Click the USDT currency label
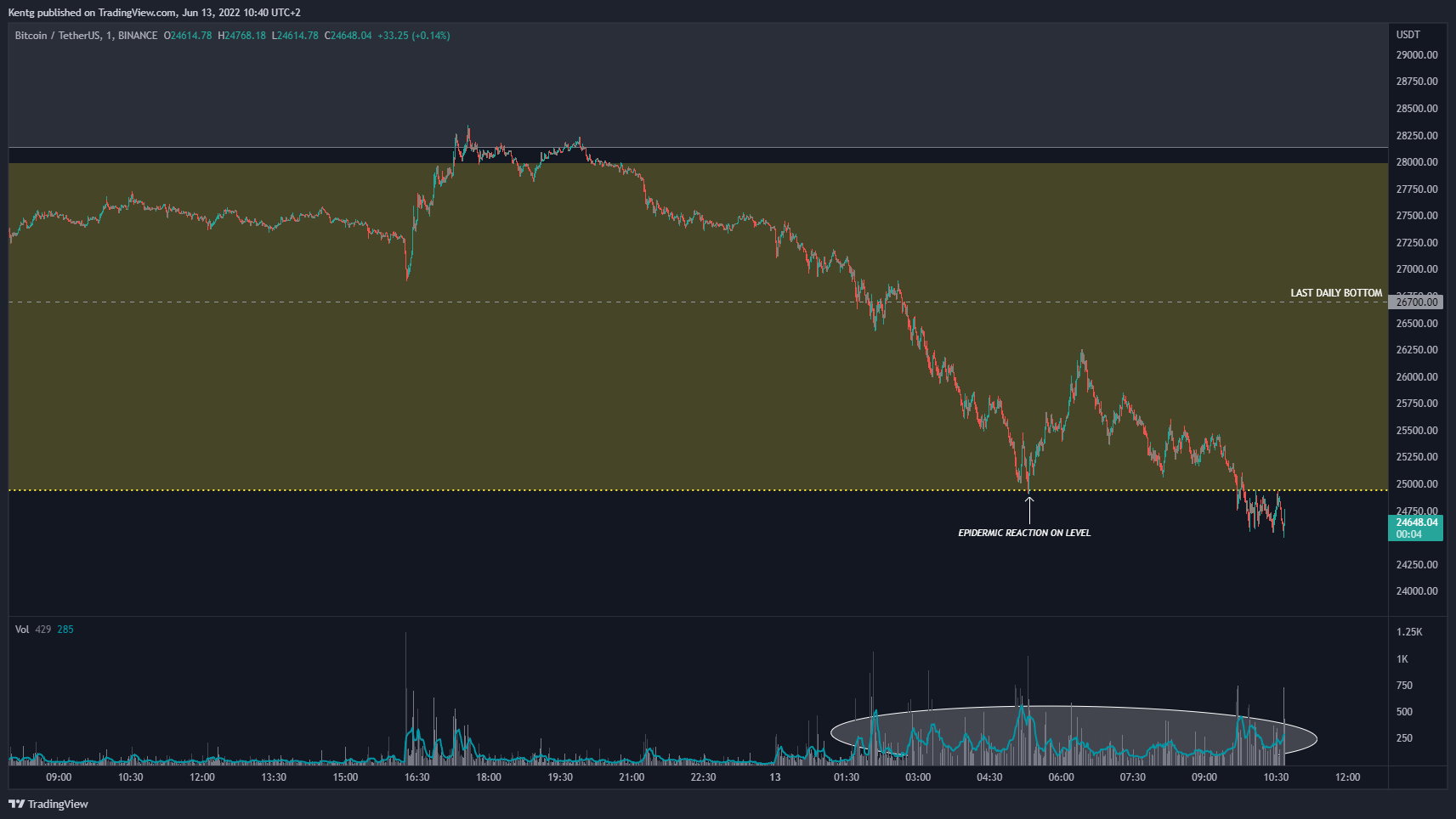 [1408, 35]
